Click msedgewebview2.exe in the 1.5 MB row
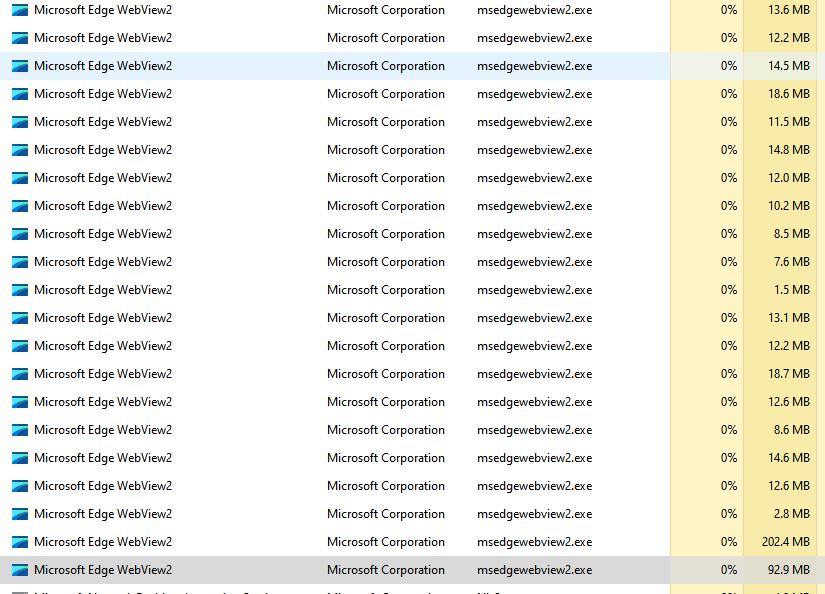825x594 pixels. [x=535, y=290]
